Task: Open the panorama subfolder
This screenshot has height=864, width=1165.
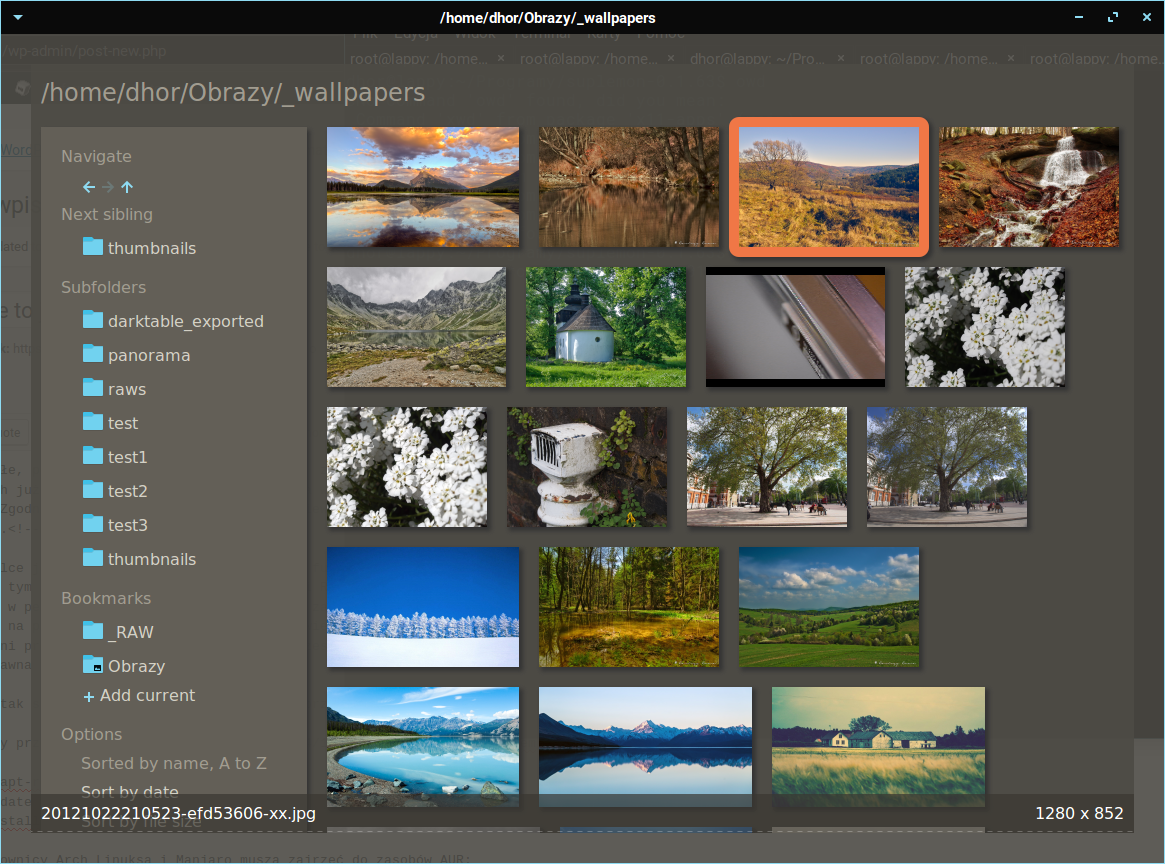Action: 137,355
